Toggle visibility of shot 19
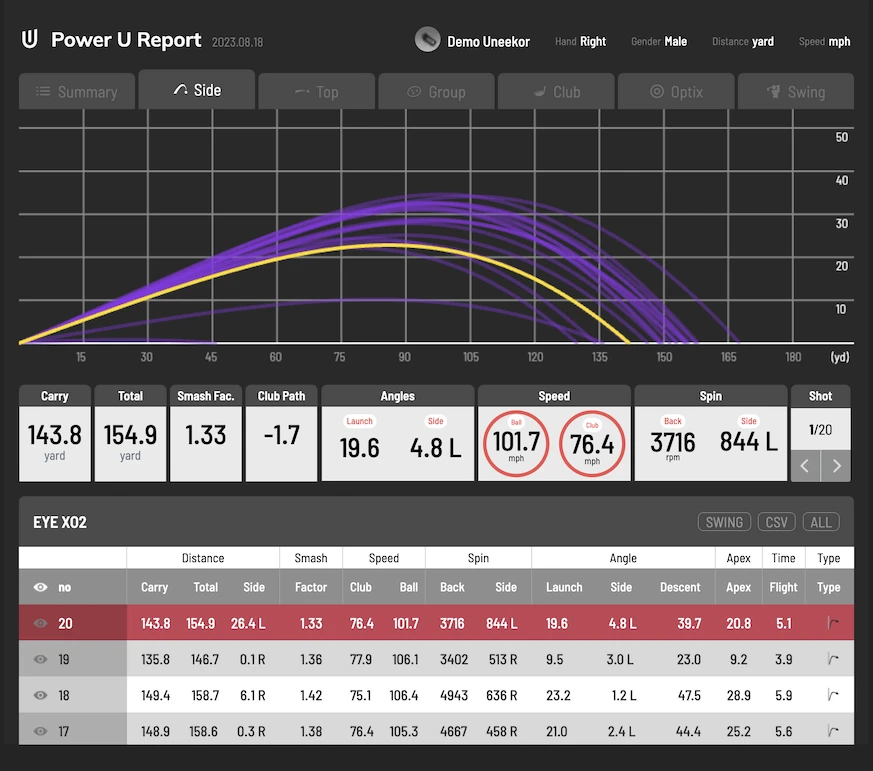This screenshot has height=771, width=873. click(41, 659)
